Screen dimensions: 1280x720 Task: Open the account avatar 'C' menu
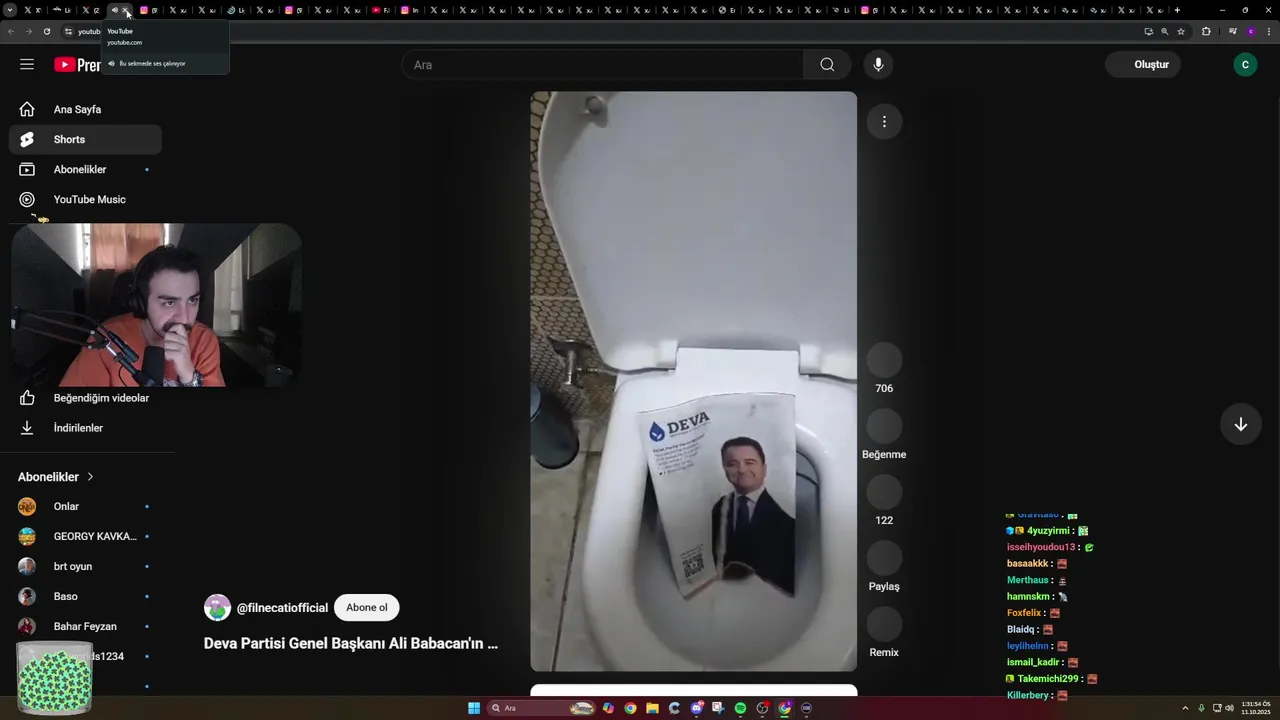1245,64
